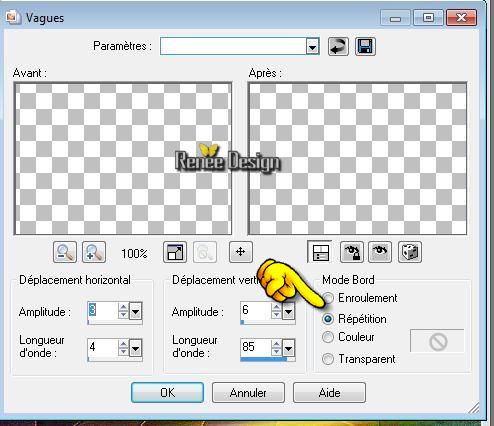Expand vertical Longueur d'onde dropdown arrow
The image size is (494, 426).
288,349
